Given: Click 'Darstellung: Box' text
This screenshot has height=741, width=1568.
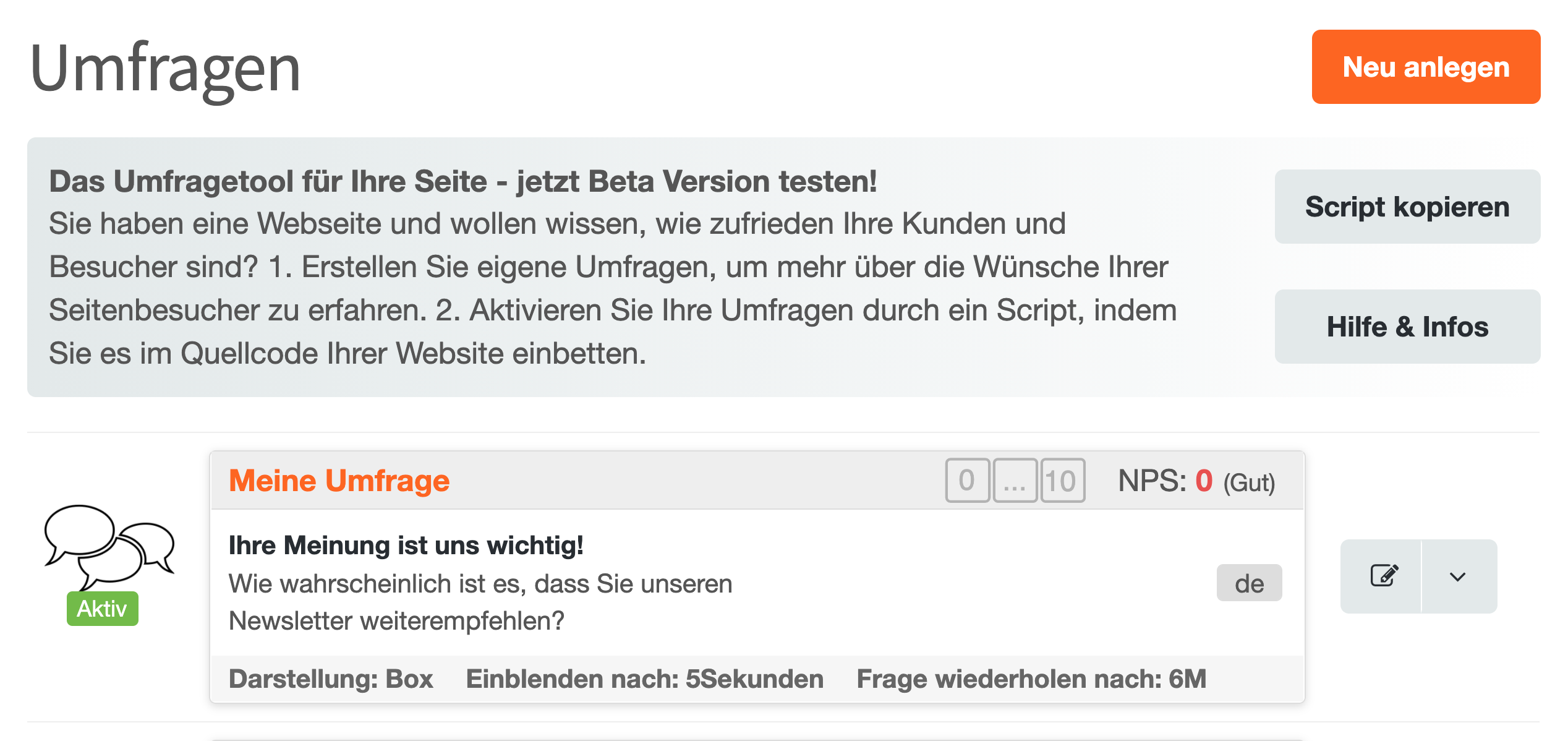Looking at the screenshot, I should [x=331, y=679].
